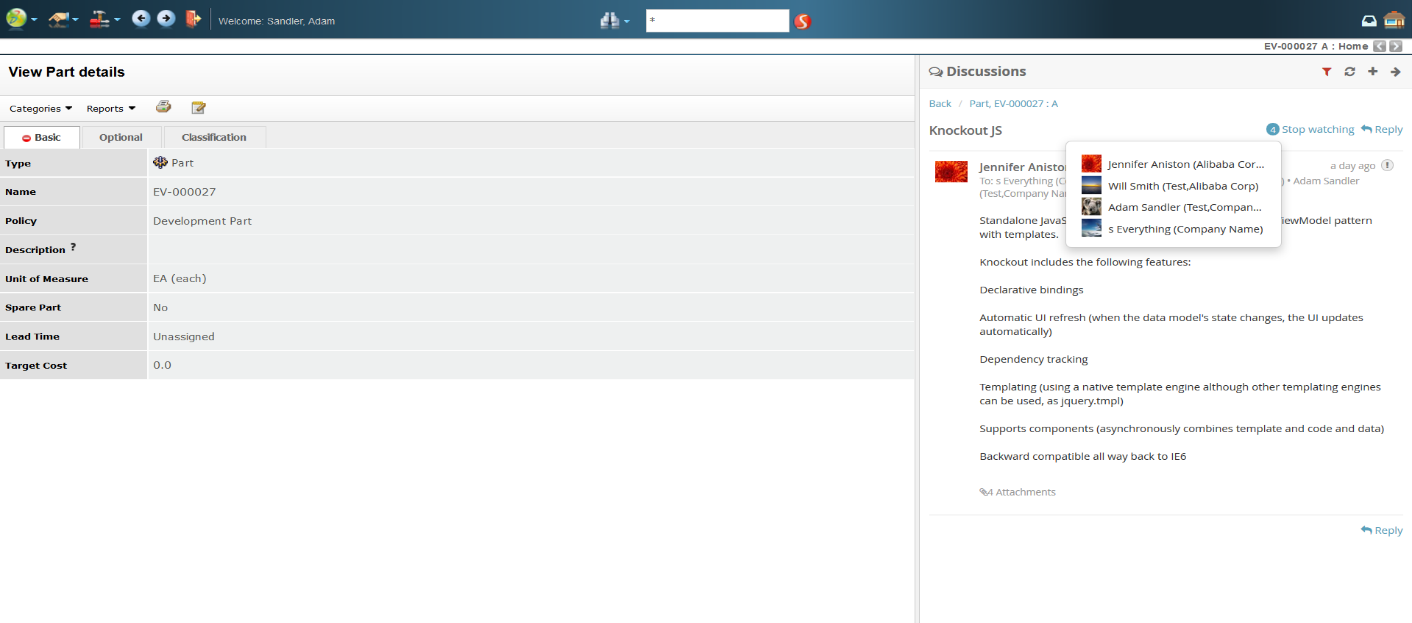Click the inbox tray icon in header
Image resolution: width=1412 pixels, height=623 pixels.
[x=1369, y=21]
